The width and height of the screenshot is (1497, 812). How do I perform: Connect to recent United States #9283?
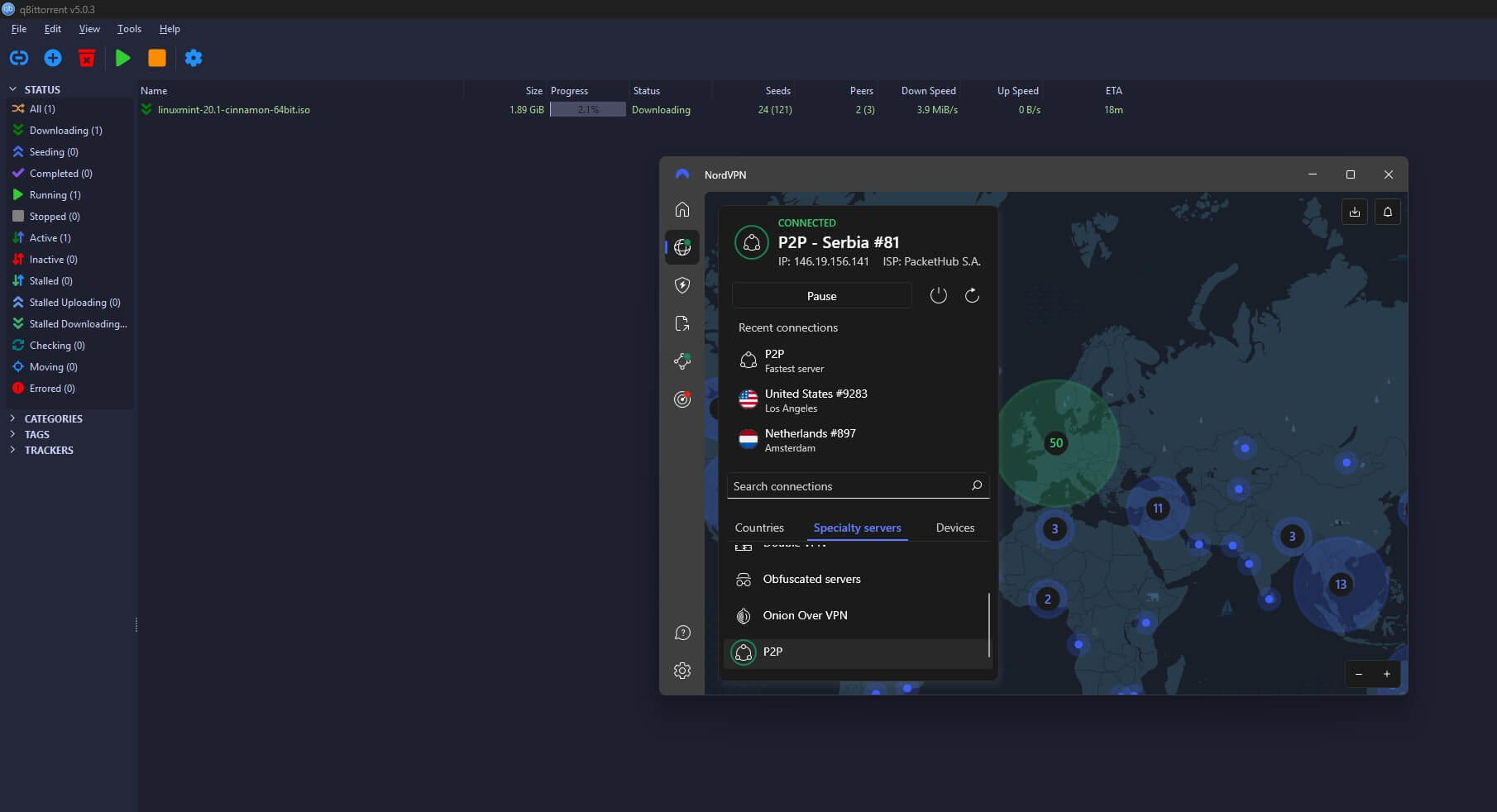(x=859, y=400)
